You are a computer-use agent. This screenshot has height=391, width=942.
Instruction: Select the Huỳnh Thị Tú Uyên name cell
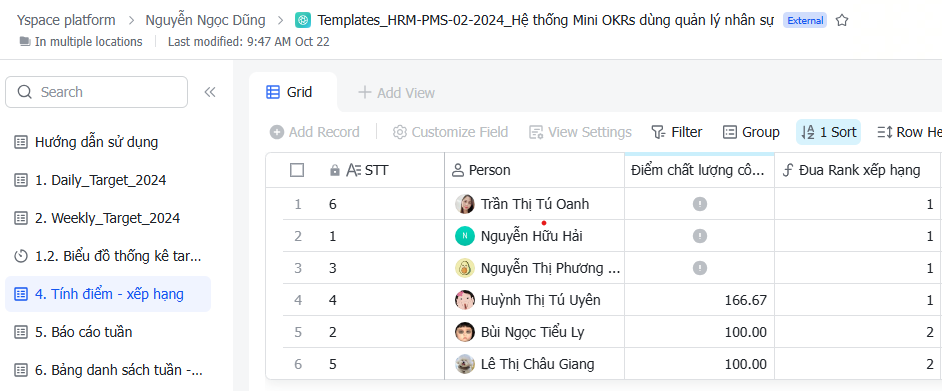[534, 300]
